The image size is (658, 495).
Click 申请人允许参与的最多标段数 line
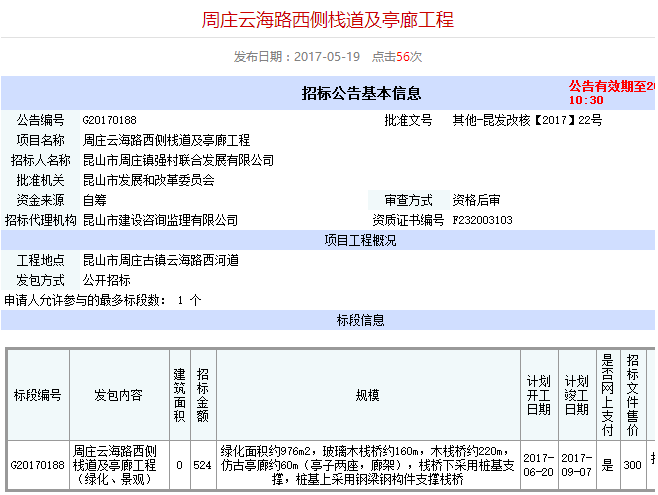(103, 300)
